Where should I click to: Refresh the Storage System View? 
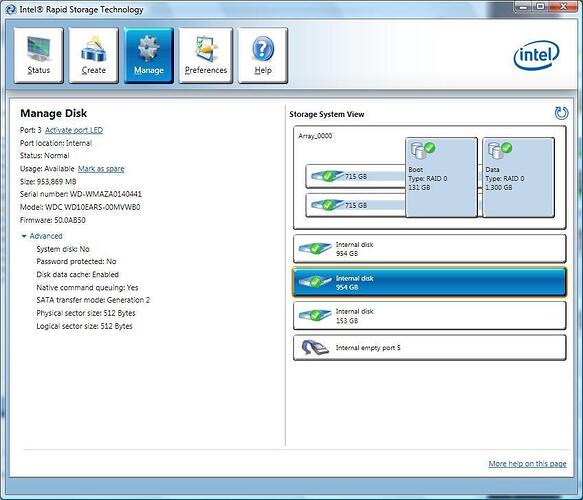pyautogui.click(x=561, y=113)
